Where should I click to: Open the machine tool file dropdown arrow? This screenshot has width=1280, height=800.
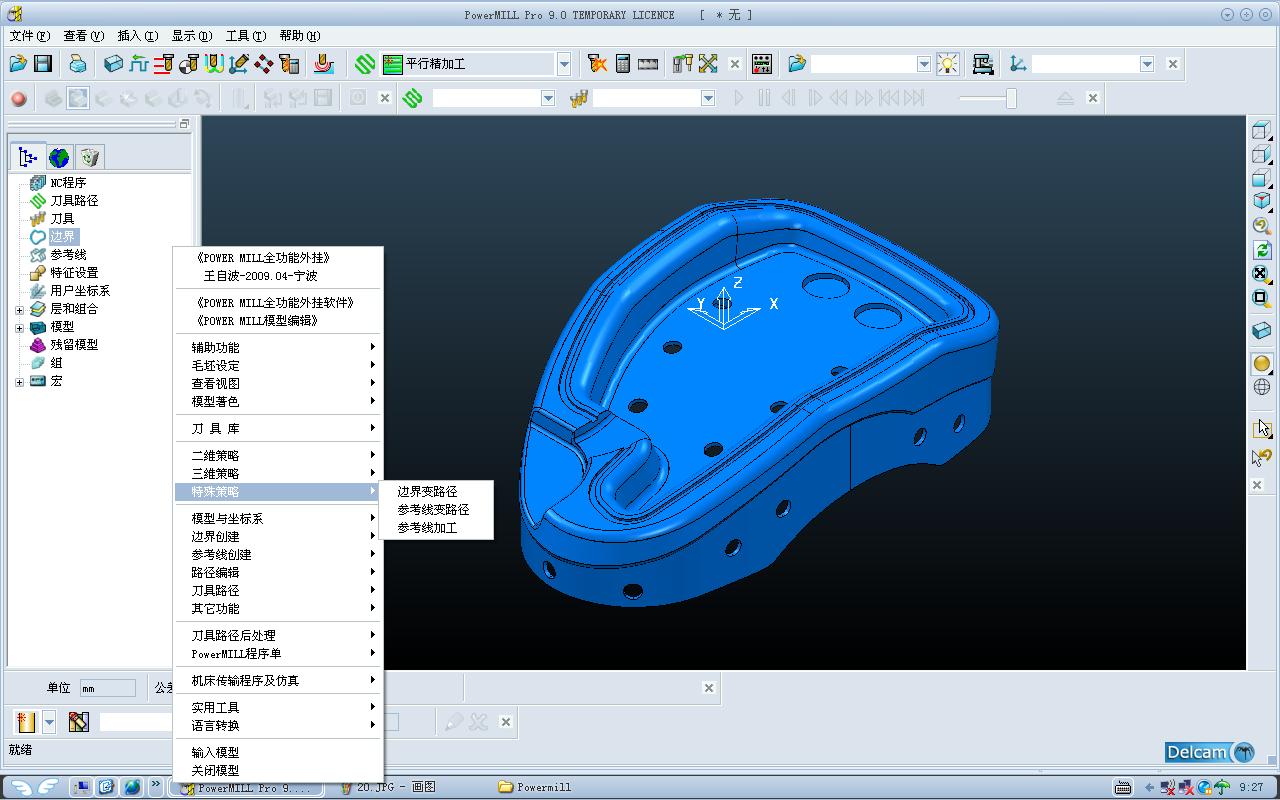(924, 64)
